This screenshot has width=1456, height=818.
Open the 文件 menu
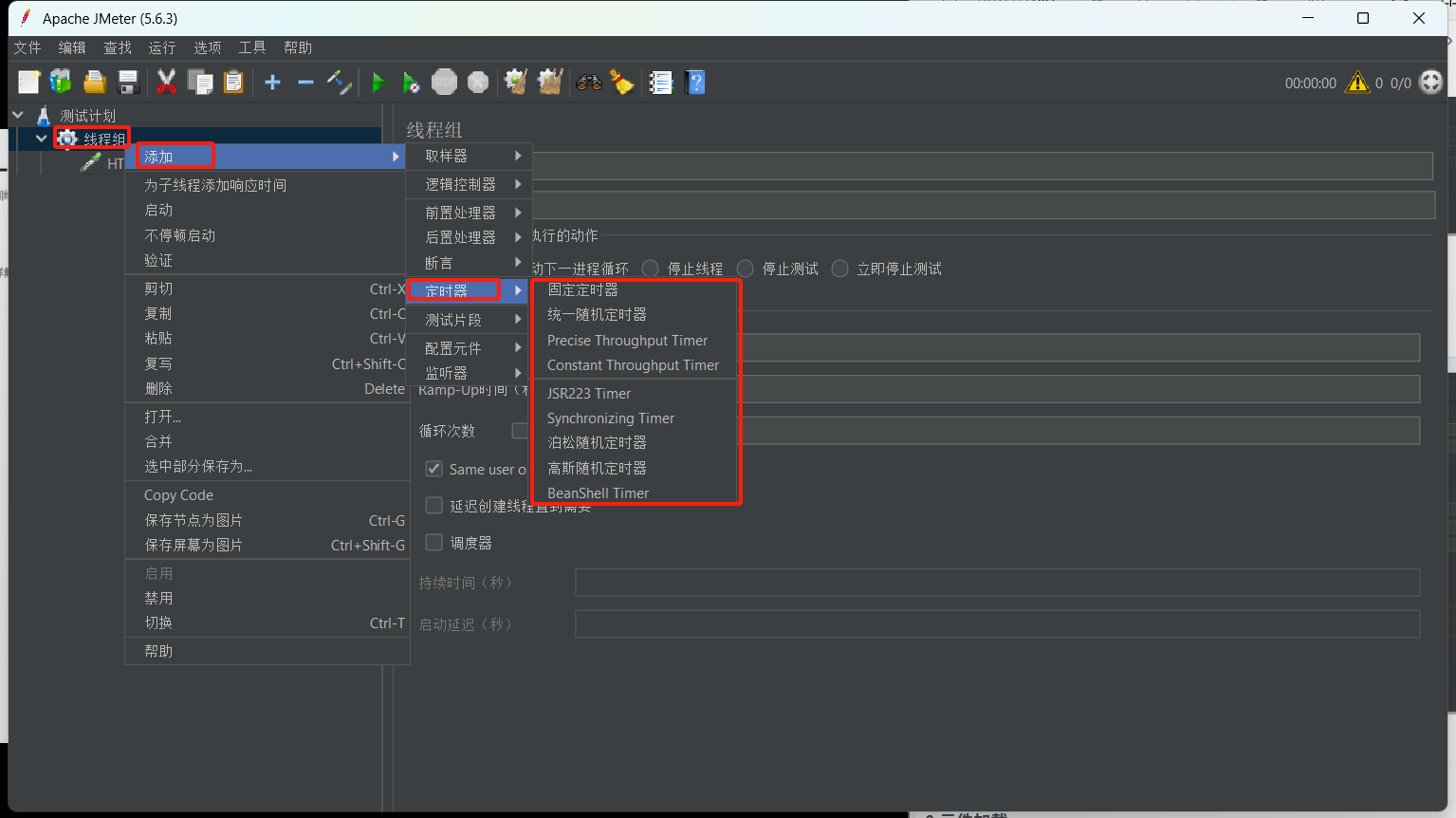point(28,47)
